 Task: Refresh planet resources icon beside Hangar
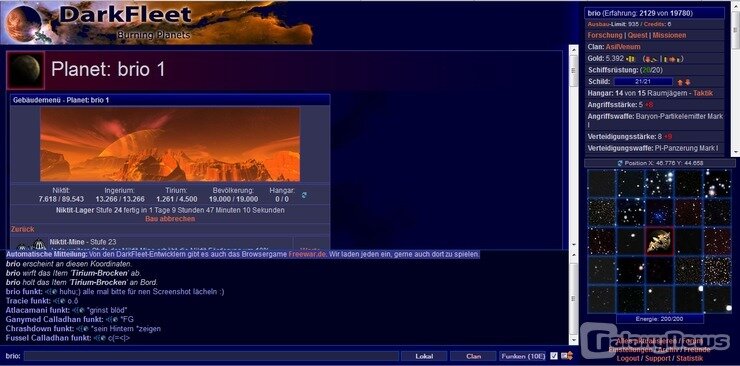pos(304,195)
